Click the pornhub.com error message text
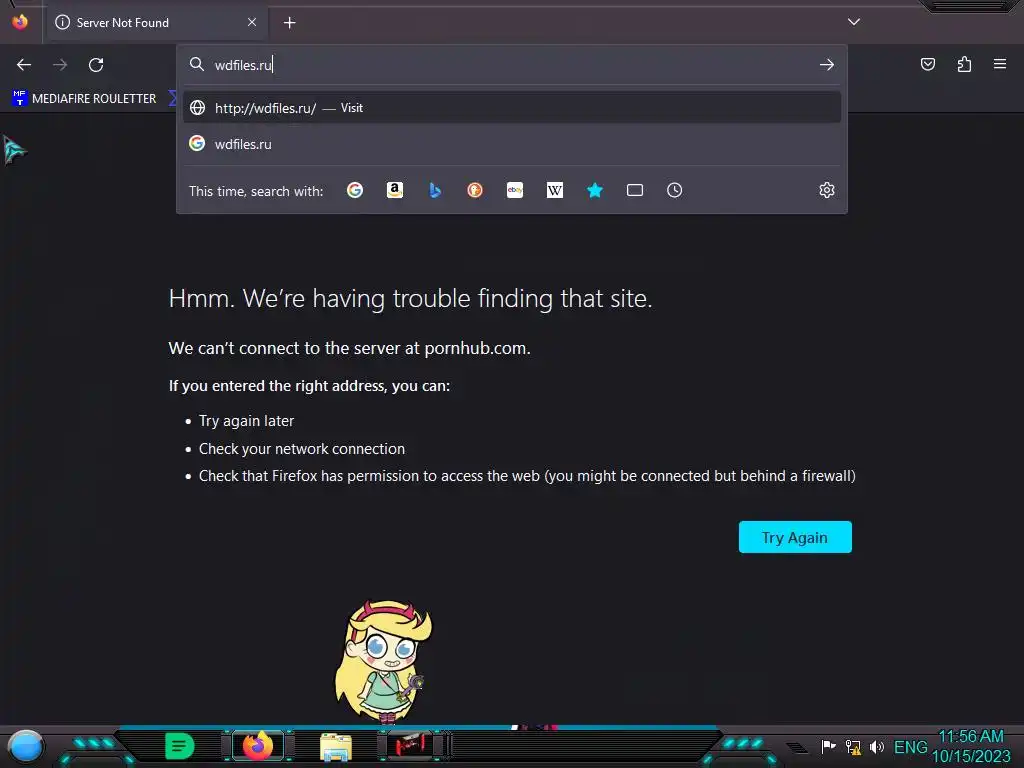 tap(349, 348)
